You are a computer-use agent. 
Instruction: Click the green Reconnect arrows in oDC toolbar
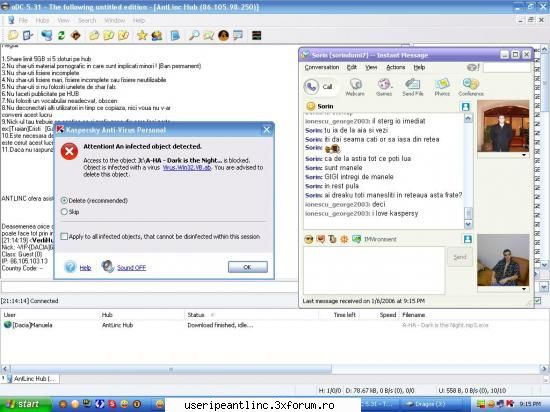(x=61, y=35)
